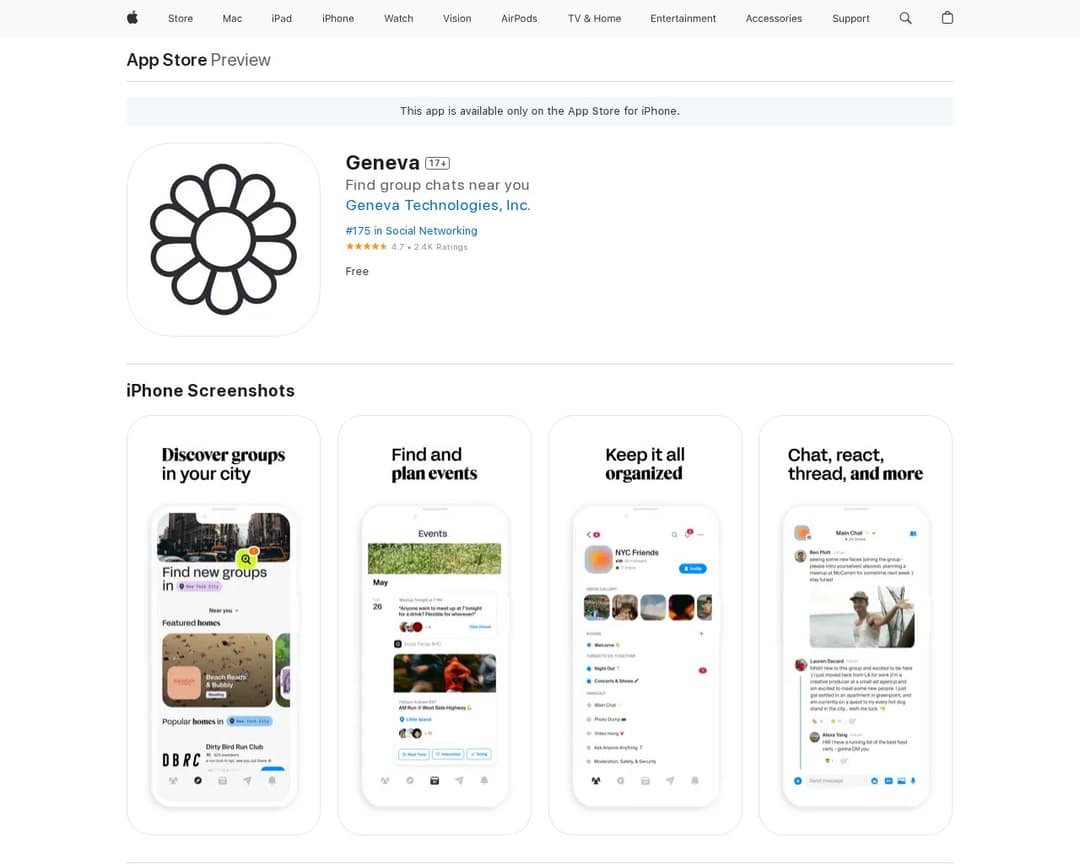Viewport: 1080px width, 864px height.
Task: Open the Keep it all organized screenshot
Action: tap(645, 625)
